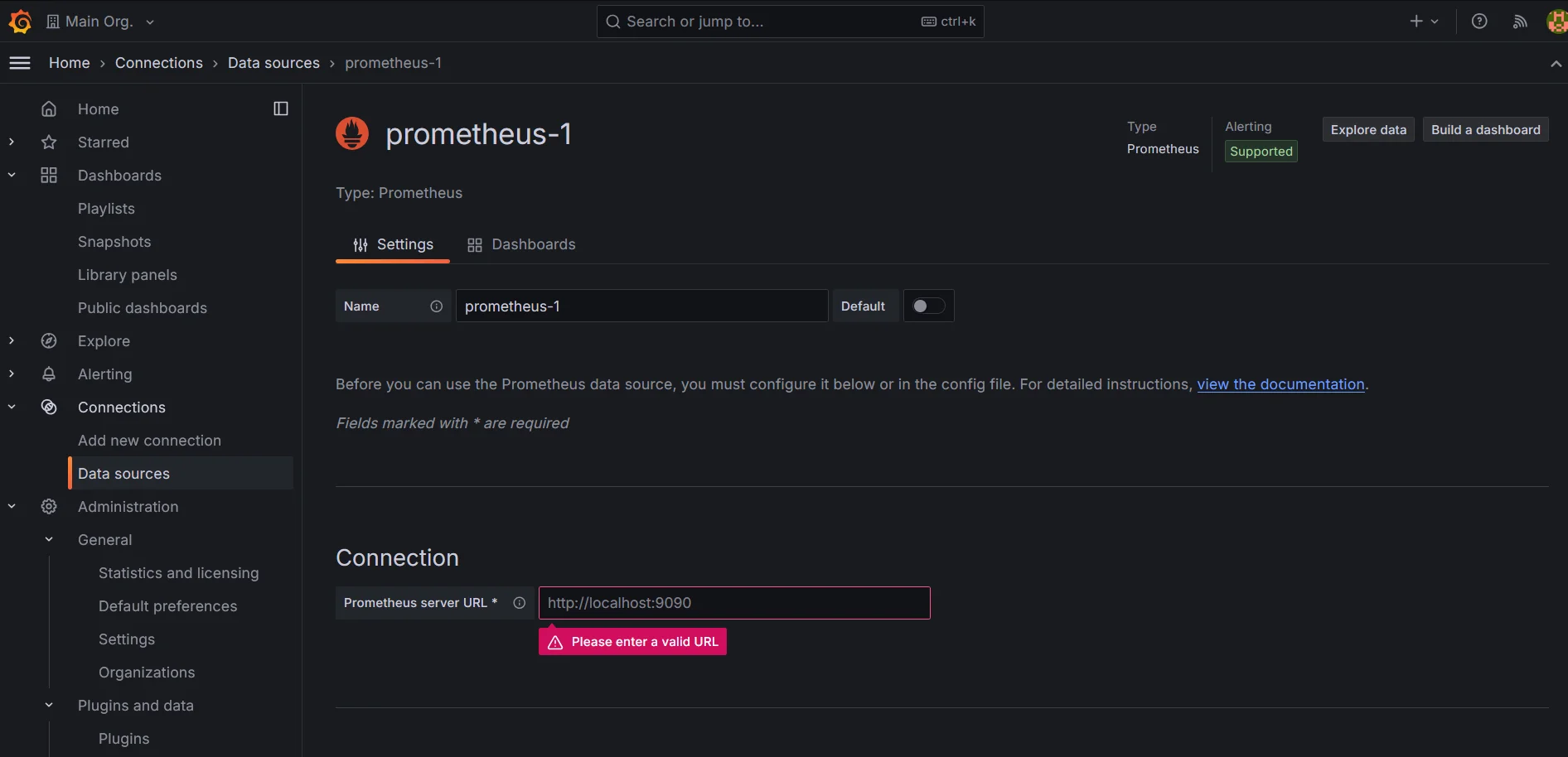
Task: Expand the Alerting section chevron
Action: click(11, 374)
